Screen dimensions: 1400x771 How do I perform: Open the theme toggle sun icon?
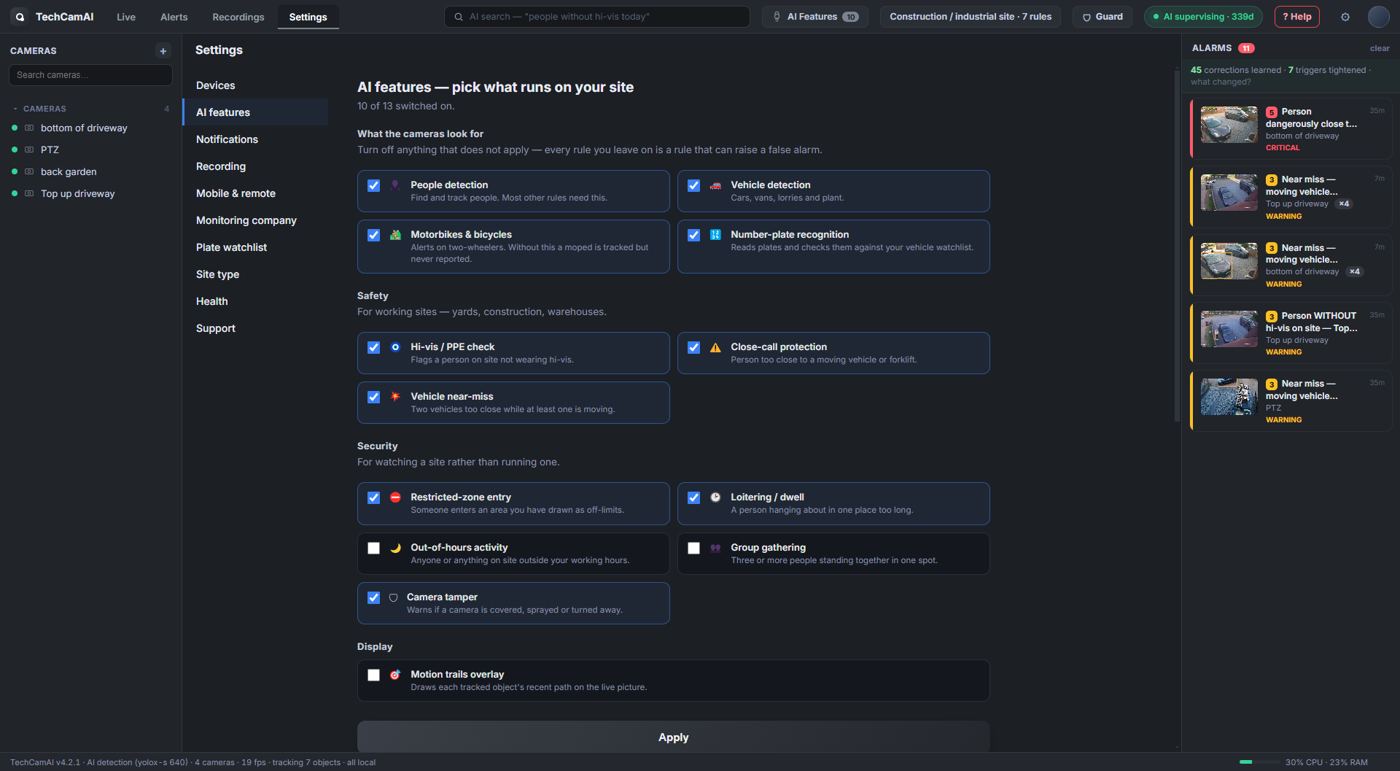[x=1345, y=17]
